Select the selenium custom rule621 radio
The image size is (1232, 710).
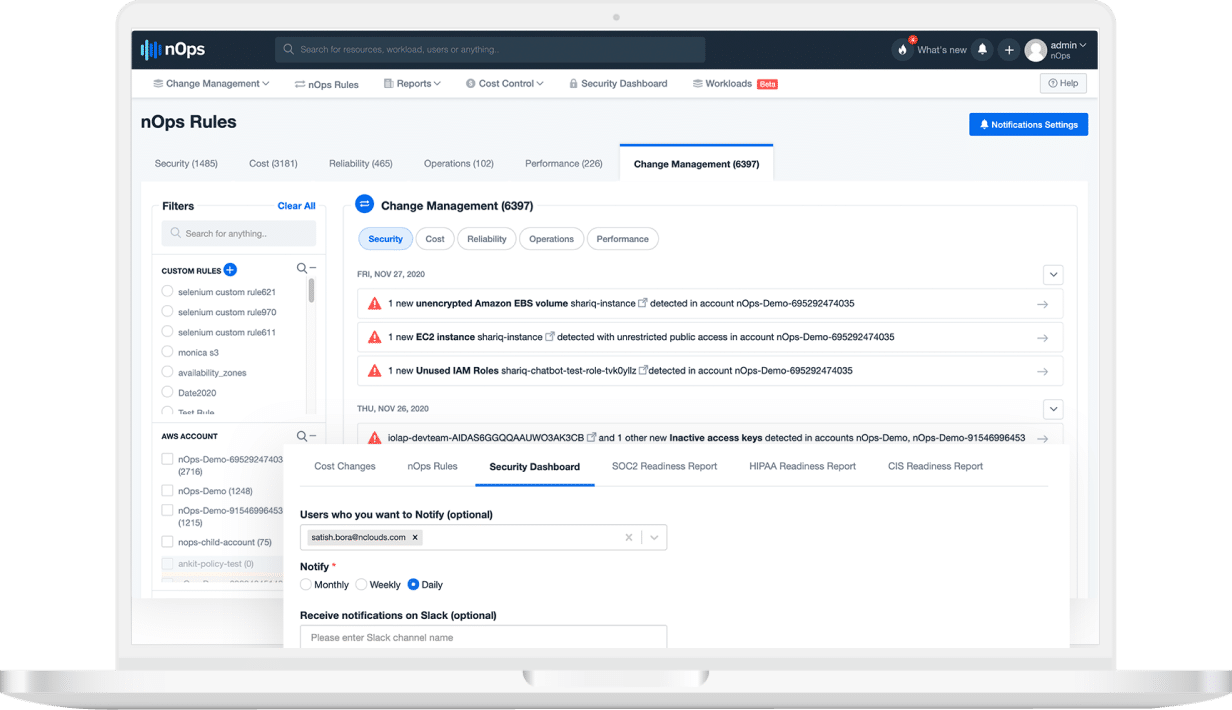pyautogui.click(x=167, y=292)
